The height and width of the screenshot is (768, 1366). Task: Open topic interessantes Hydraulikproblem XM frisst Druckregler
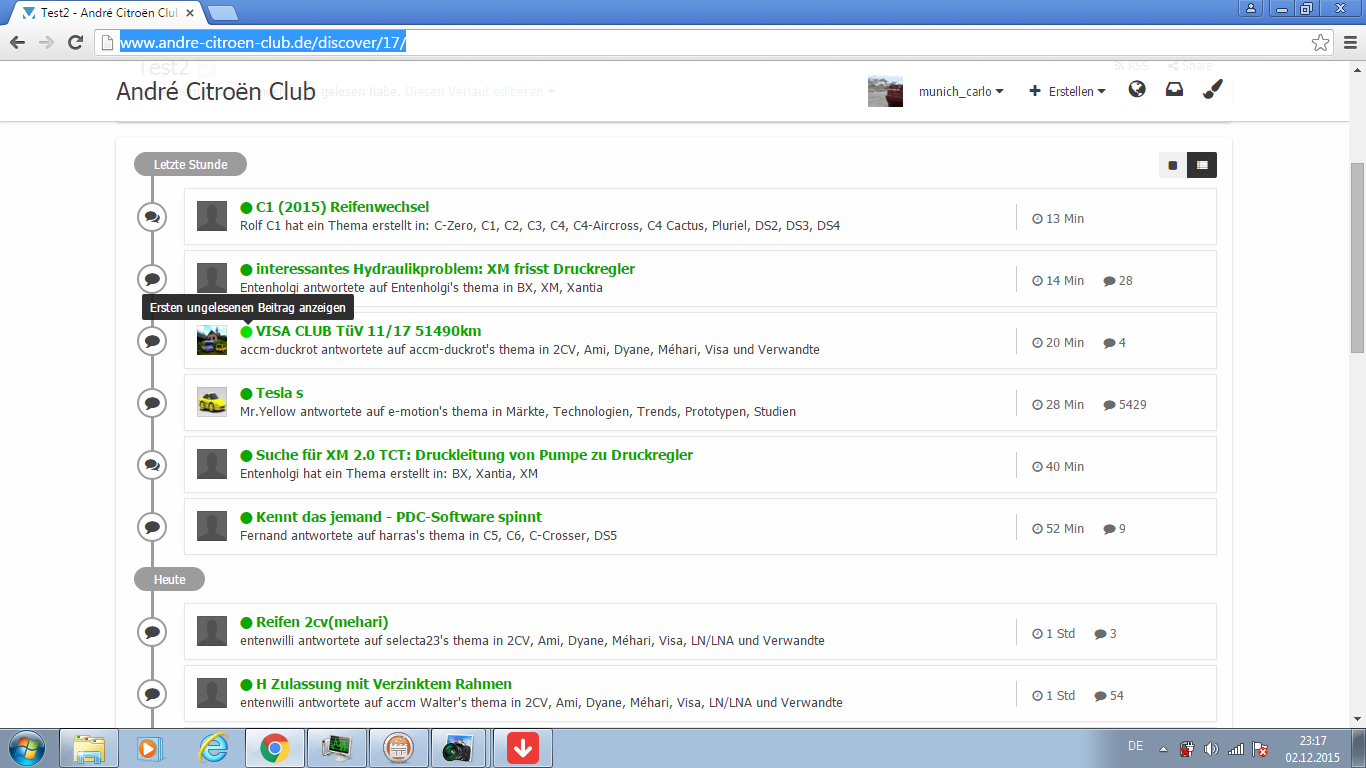(445, 269)
